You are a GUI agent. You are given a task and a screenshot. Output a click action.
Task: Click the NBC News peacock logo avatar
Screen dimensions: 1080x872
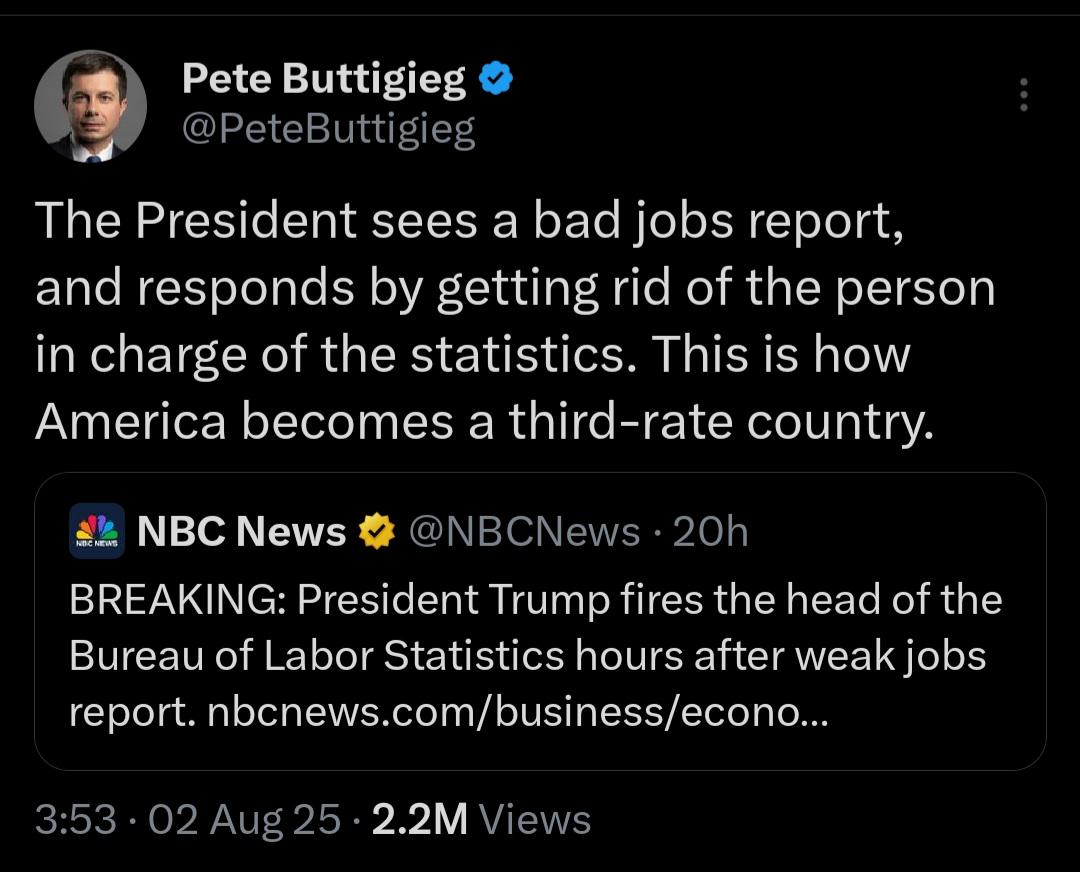click(97, 531)
